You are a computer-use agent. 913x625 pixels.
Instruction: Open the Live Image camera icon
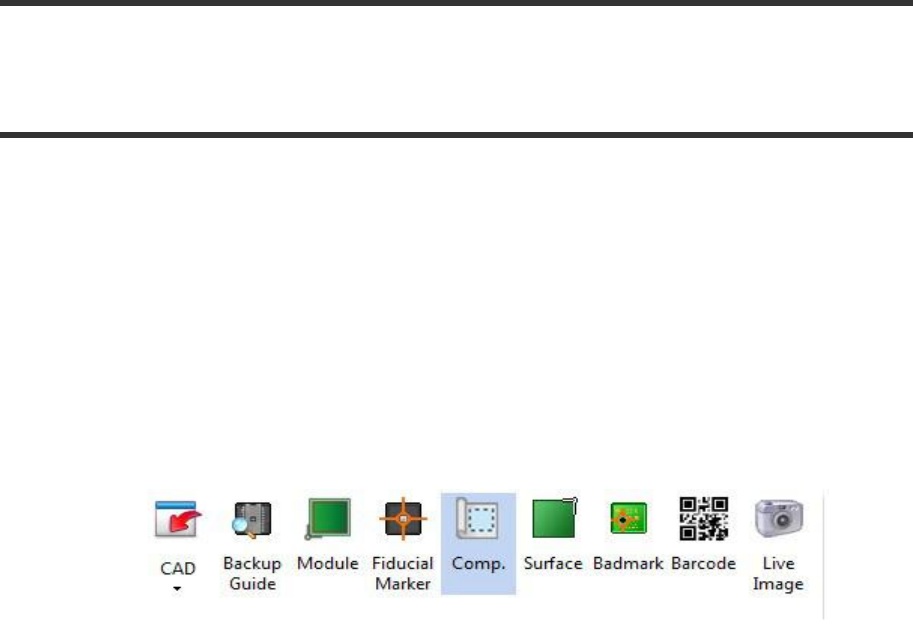[x=778, y=518]
